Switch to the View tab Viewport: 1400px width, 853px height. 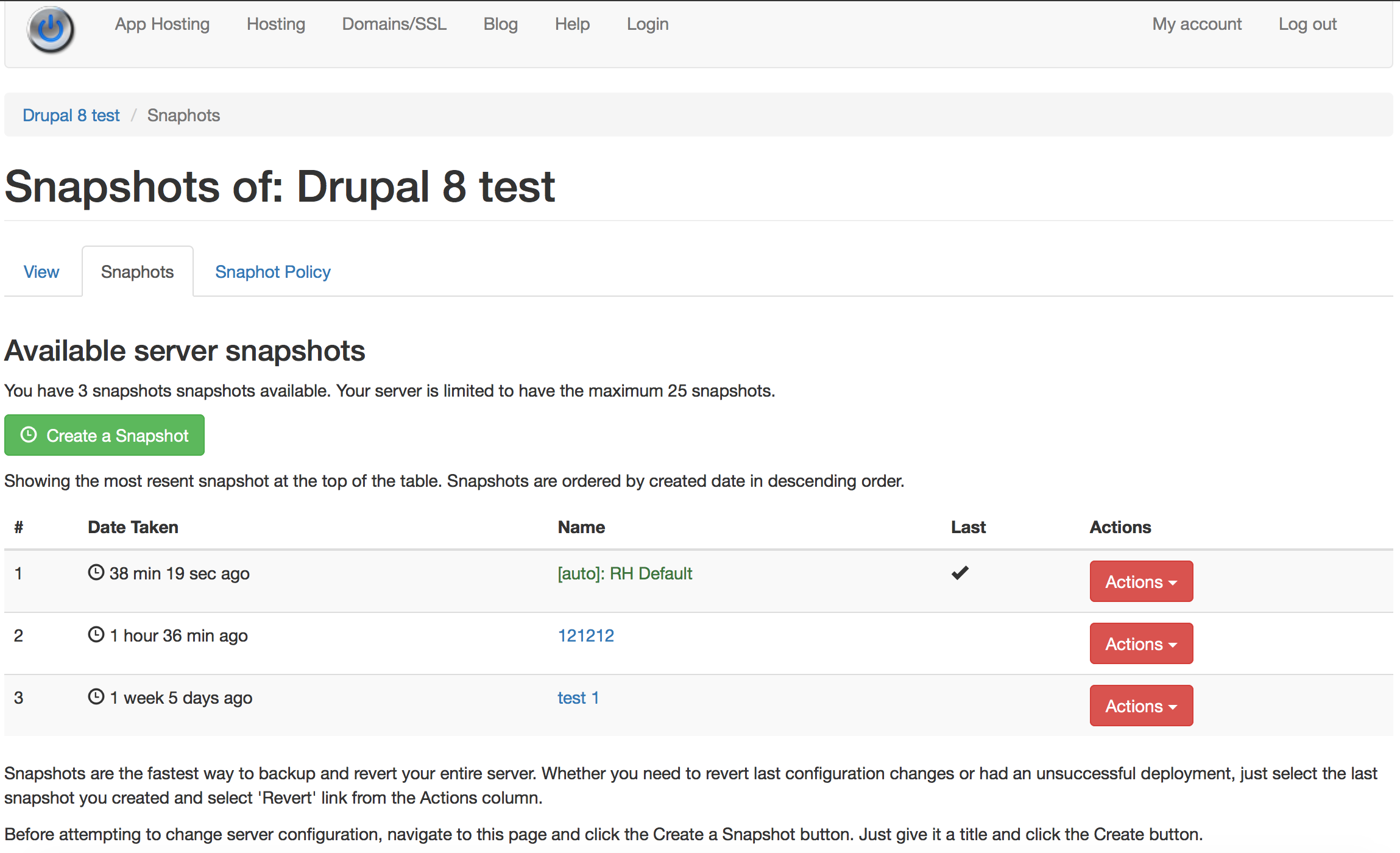click(41, 272)
